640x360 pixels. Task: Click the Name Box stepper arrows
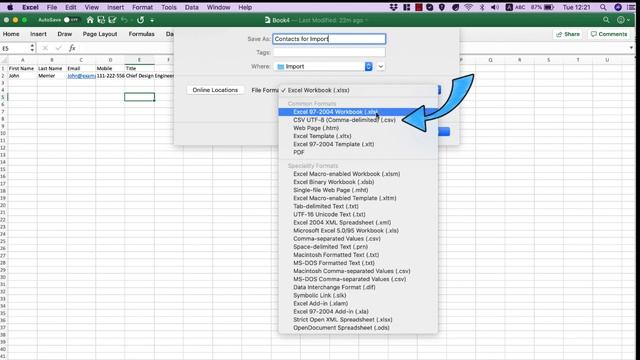(32, 48)
